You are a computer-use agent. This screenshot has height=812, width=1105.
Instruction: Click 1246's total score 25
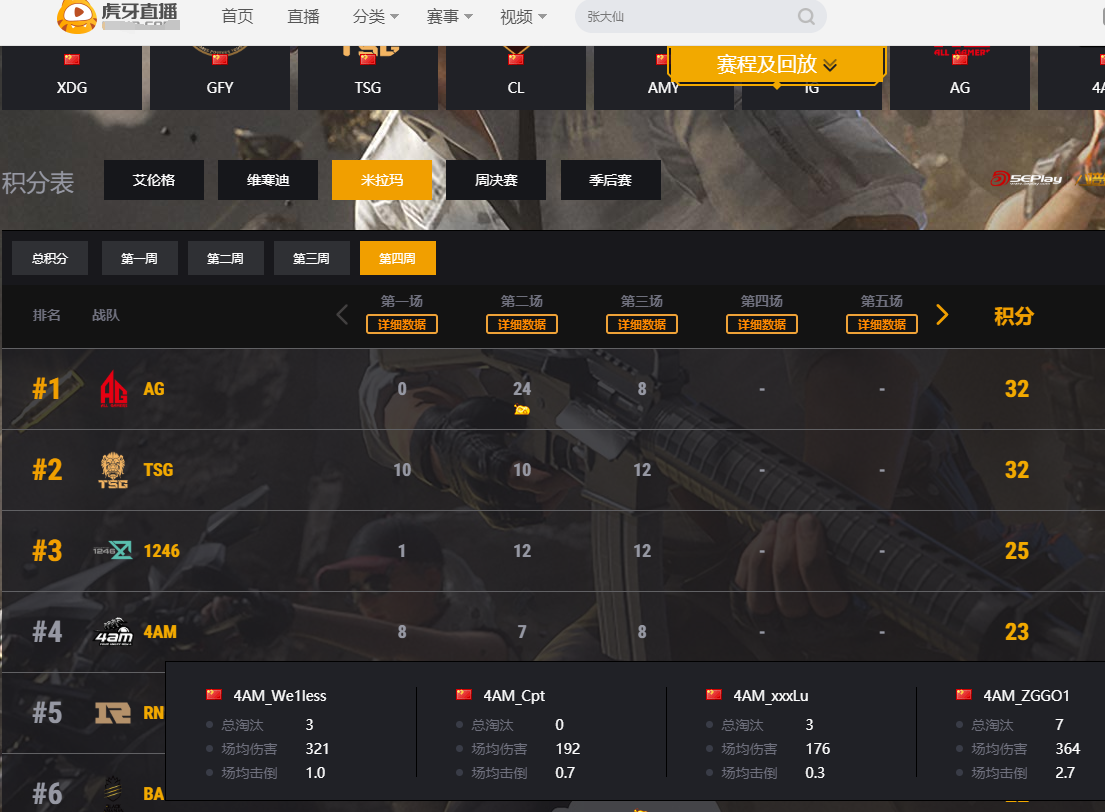pyautogui.click(x=1017, y=550)
